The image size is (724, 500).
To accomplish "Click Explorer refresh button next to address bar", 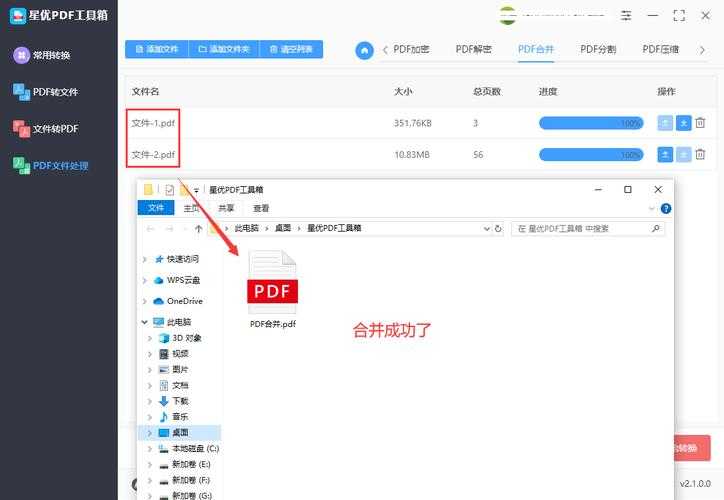I will pos(498,229).
